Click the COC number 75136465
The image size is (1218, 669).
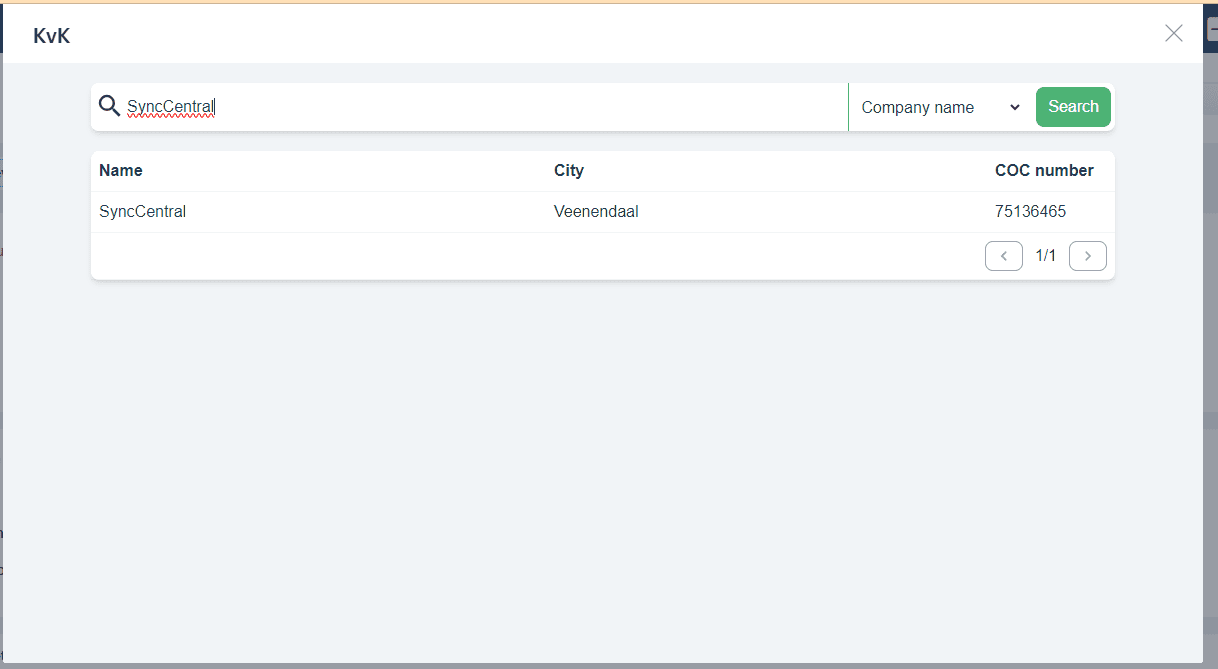coord(1030,212)
